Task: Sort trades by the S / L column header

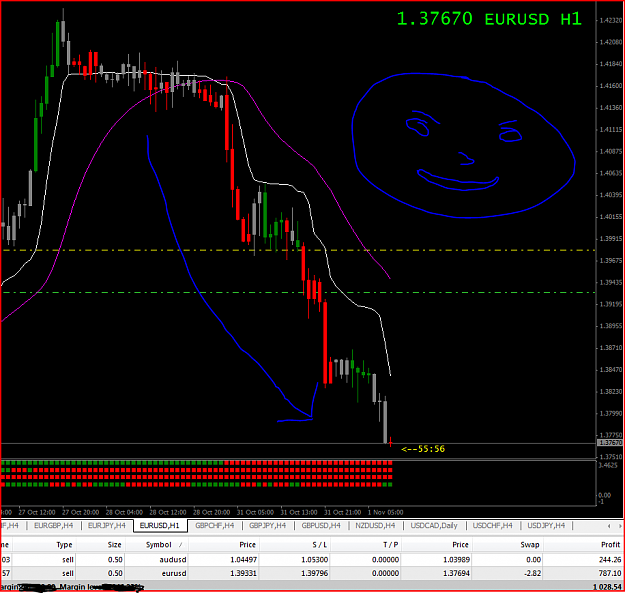Action: 320,545
